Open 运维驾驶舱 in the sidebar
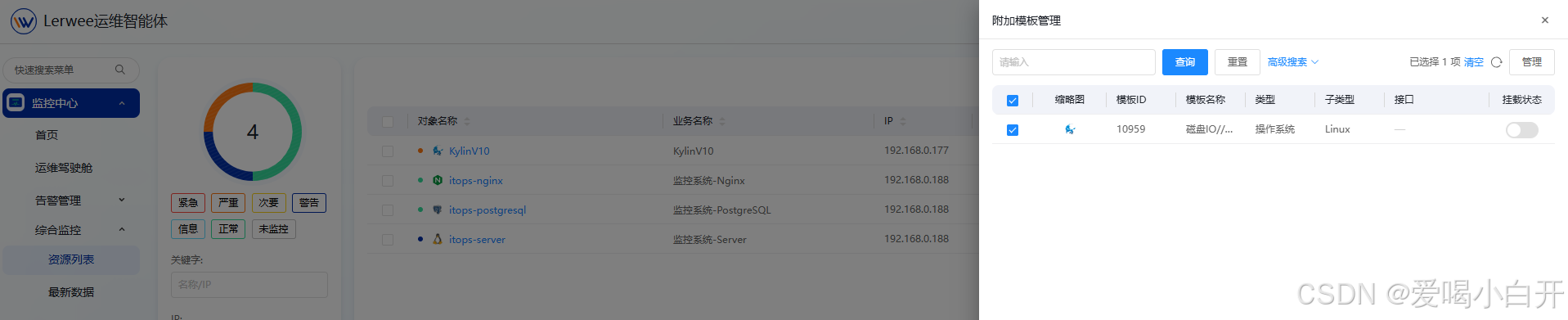This screenshot has width=1568, height=320. (x=64, y=168)
